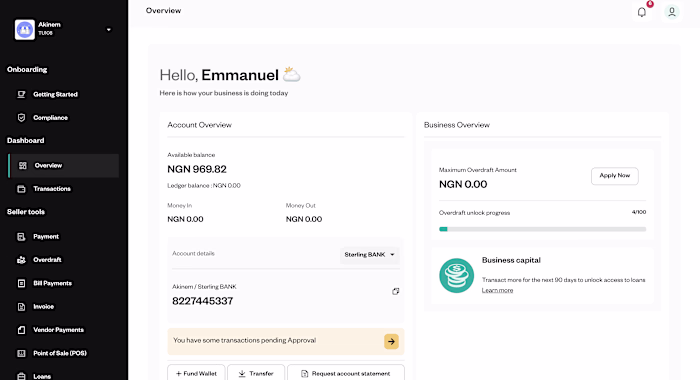Open Vendor Payments in the sidebar

click(x=58, y=330)
